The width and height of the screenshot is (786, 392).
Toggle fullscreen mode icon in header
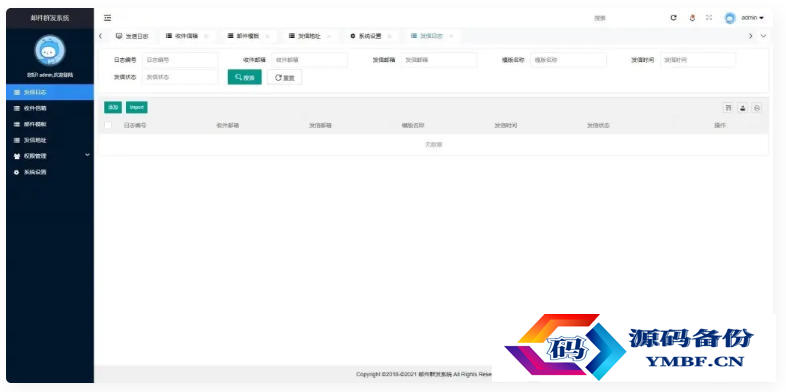pos(709,18)
